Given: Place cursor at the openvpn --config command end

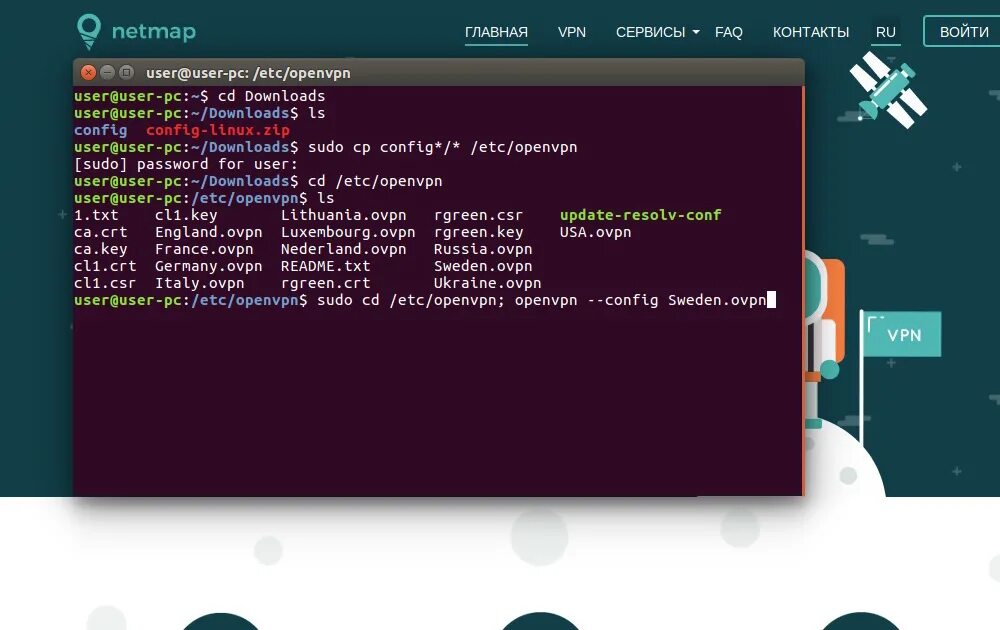Looking at the screenshot, I should click(771, 300).
